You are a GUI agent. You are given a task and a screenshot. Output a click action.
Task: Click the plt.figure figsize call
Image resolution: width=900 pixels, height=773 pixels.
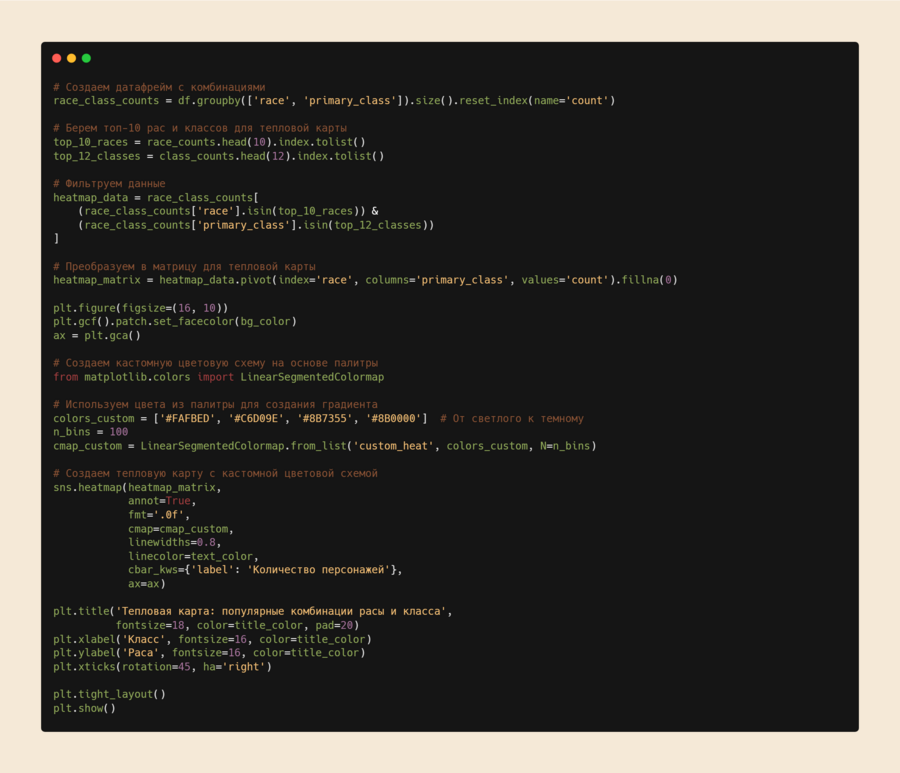point(140,308)
